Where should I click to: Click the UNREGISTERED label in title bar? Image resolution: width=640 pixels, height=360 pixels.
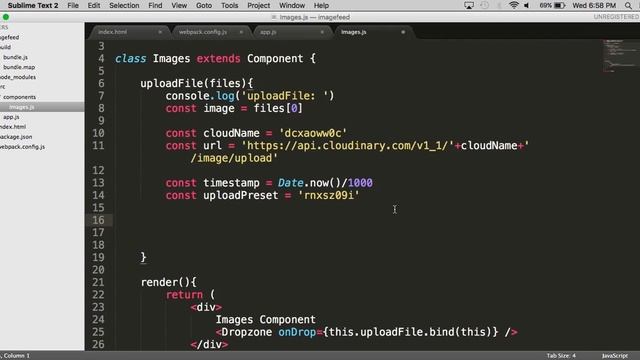pyautogui.click(x=616, y=17)
